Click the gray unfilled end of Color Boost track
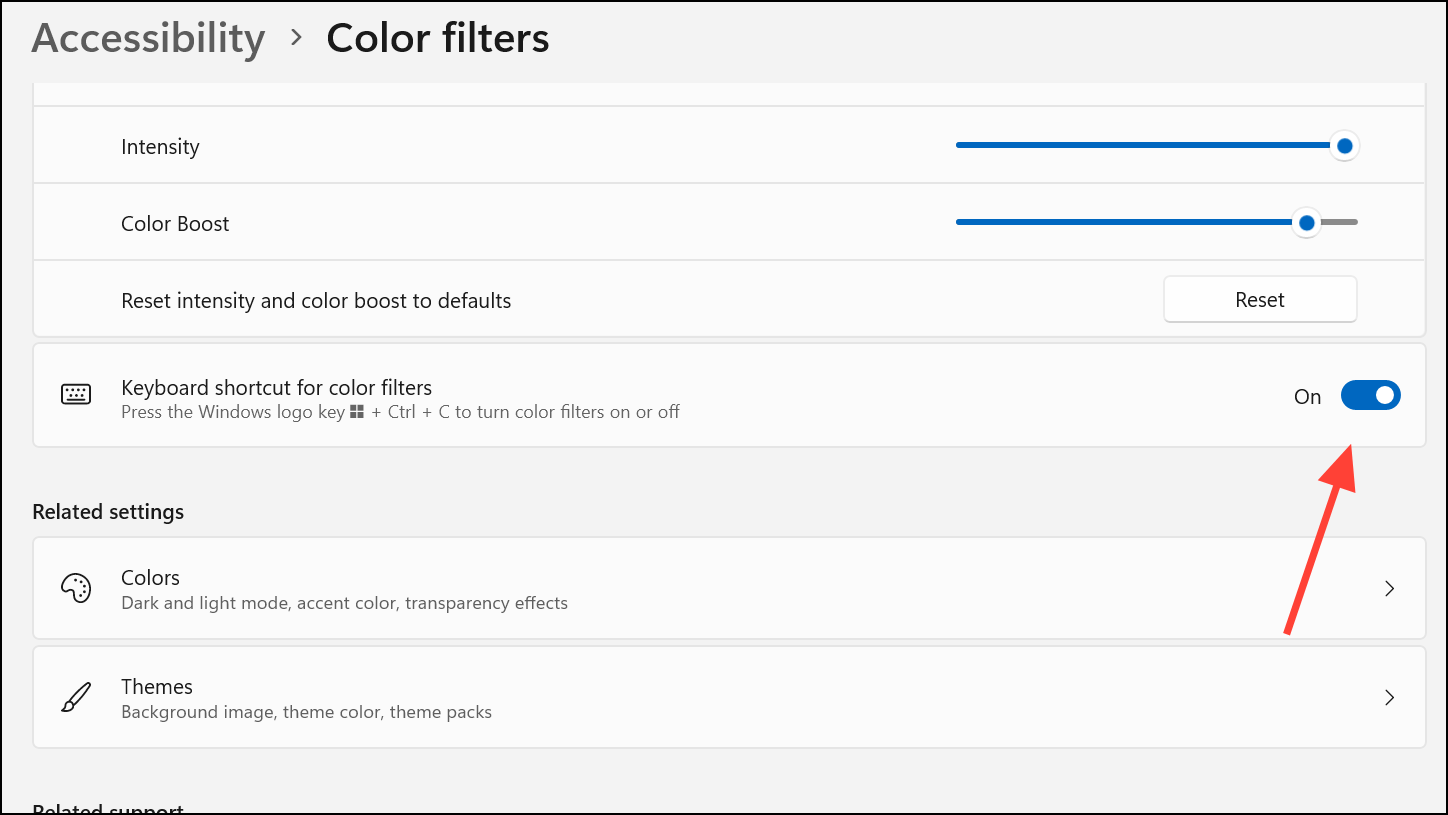1448x815 pixels. click(x=1342, y=222)
